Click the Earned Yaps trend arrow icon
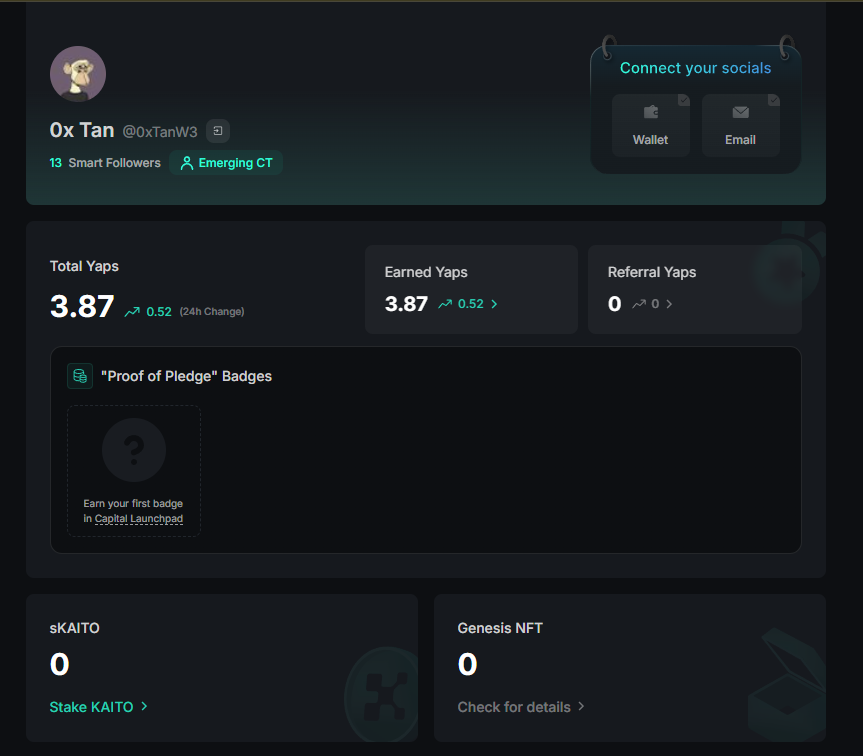 445,304
